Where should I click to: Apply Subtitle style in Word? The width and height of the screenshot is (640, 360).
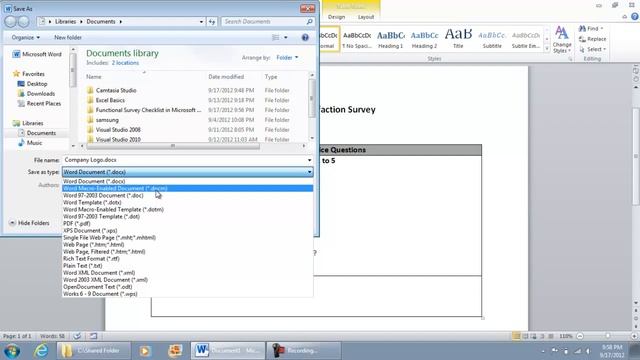[492, 39]
